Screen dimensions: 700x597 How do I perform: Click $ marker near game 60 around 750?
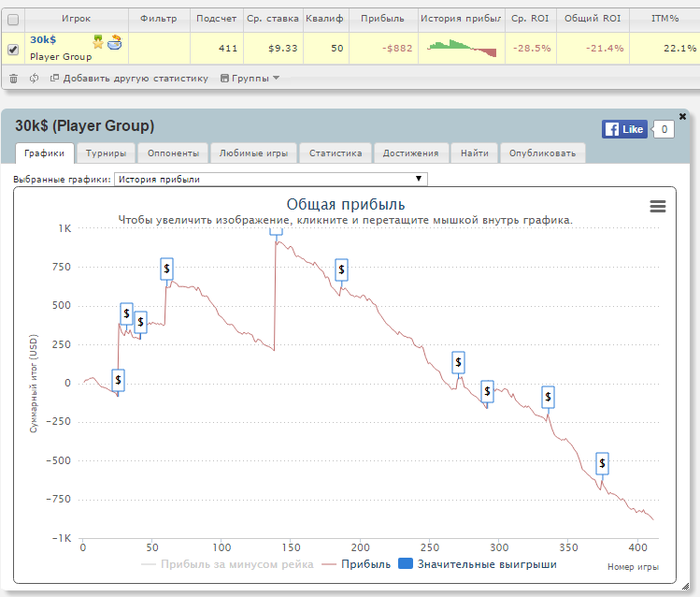click(x=167, y=268)
